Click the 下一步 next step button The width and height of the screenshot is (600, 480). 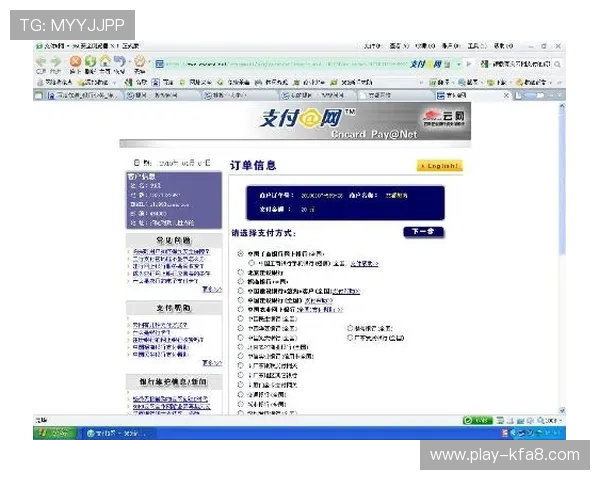[424, 232]
